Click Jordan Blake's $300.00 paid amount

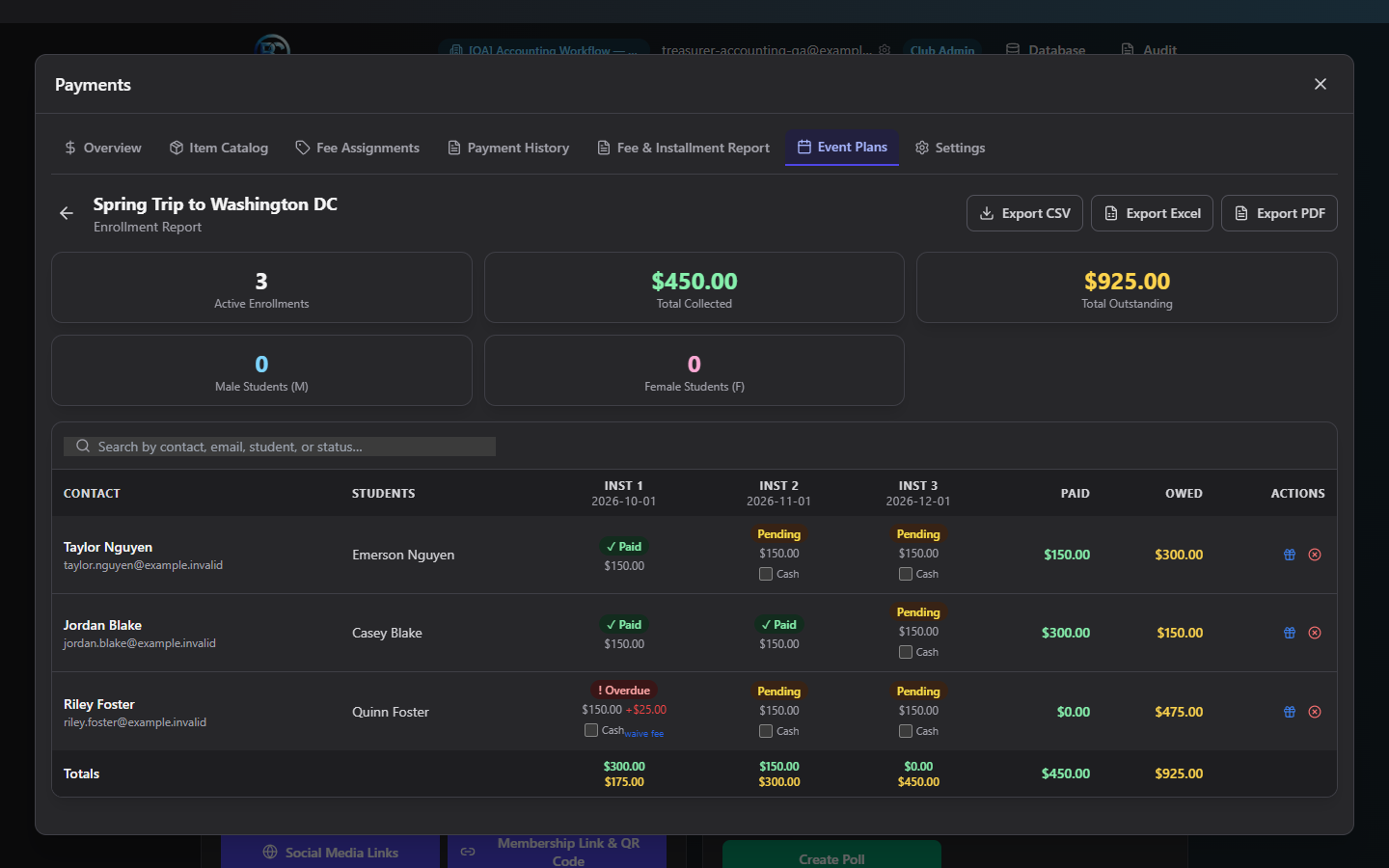pos(1066,633)
